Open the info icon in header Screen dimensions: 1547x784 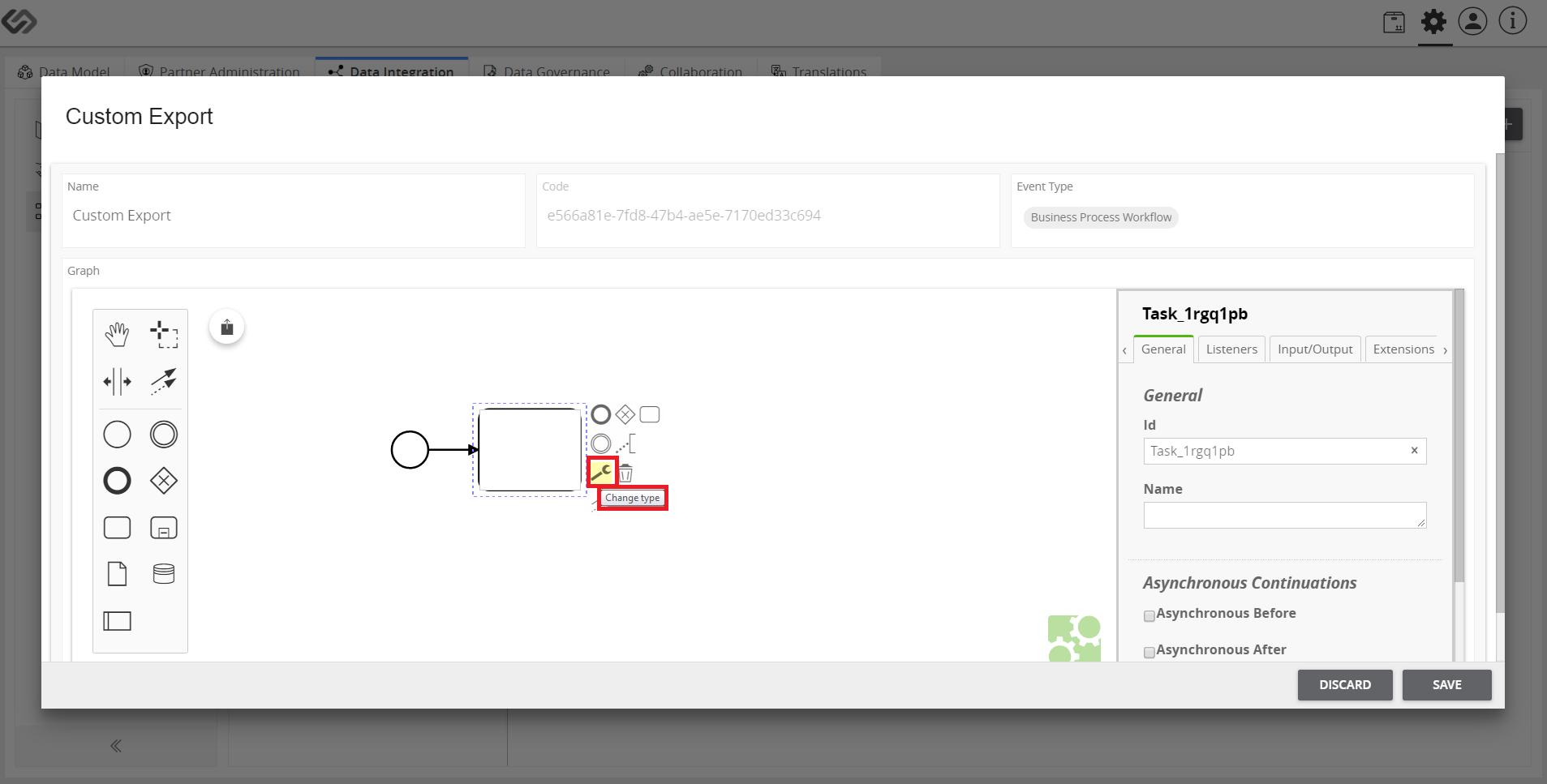coord(1512,21)
